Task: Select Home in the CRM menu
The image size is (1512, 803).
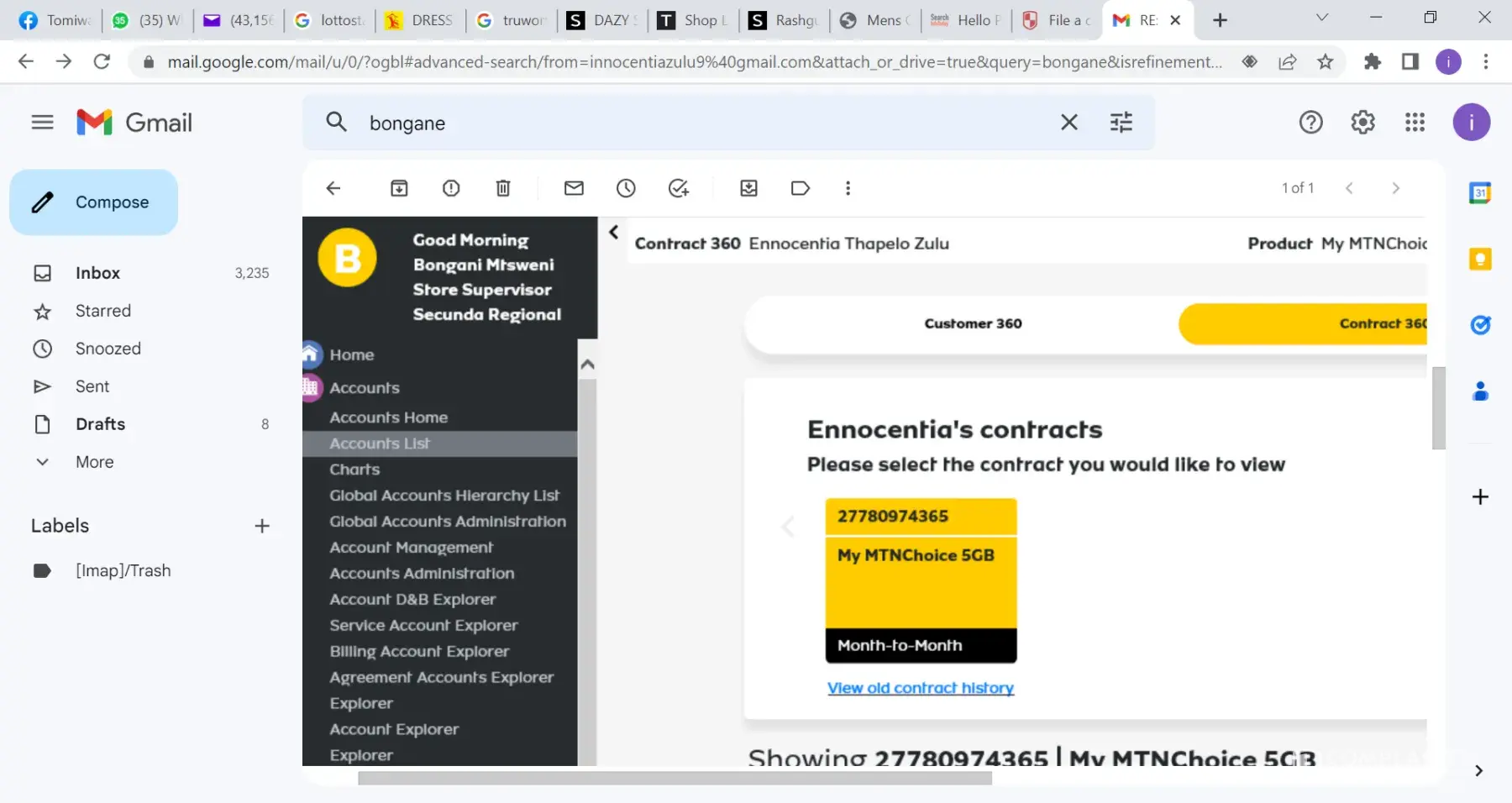Action: coord(352,355)
